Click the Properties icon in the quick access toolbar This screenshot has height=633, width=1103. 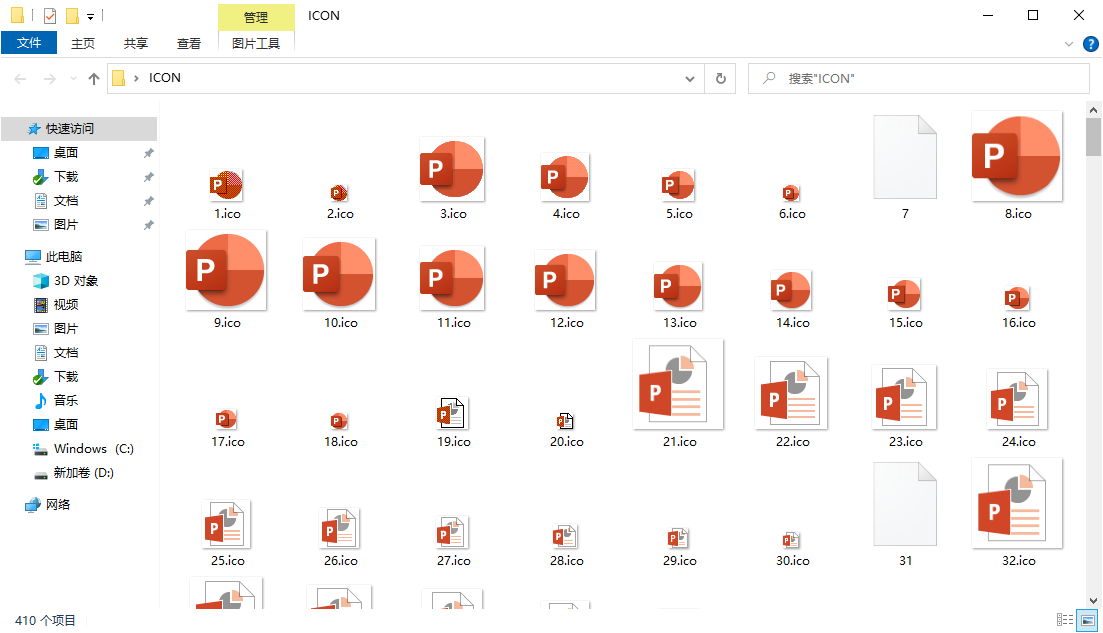point(50,15)
